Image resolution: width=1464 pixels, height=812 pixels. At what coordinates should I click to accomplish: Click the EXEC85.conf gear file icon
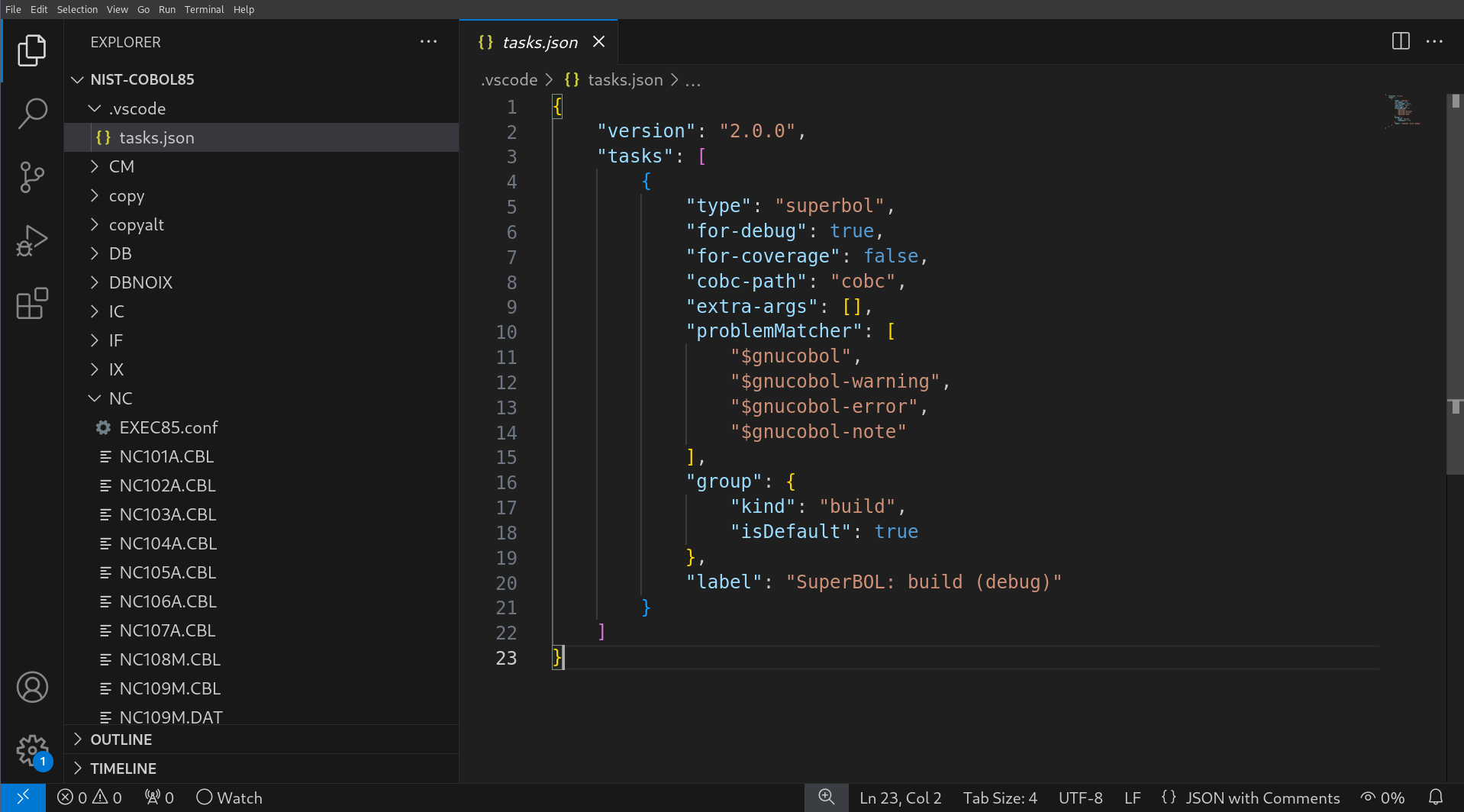(103, 427)
